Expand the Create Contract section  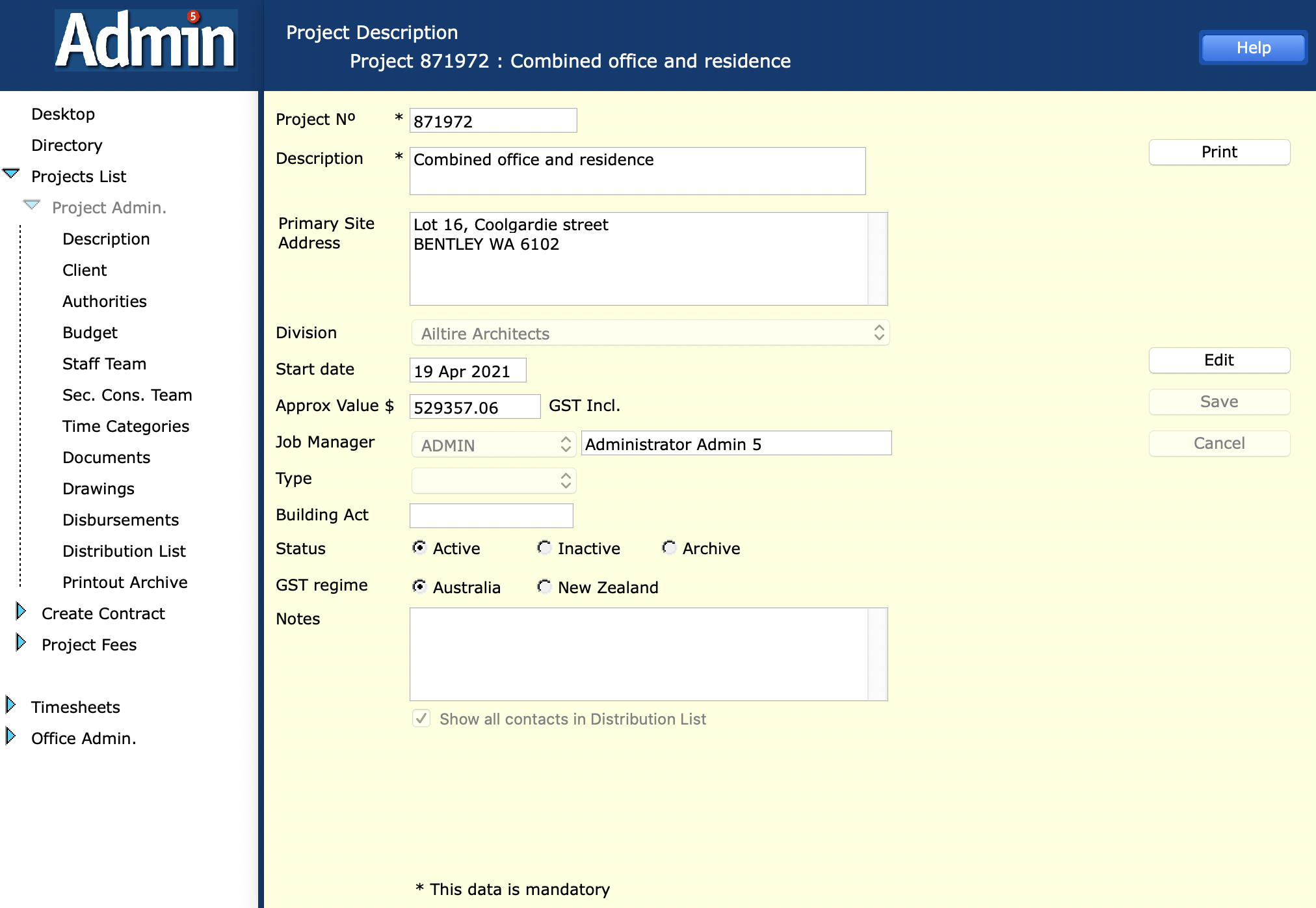pyautogui.click(x=21, y=611)
